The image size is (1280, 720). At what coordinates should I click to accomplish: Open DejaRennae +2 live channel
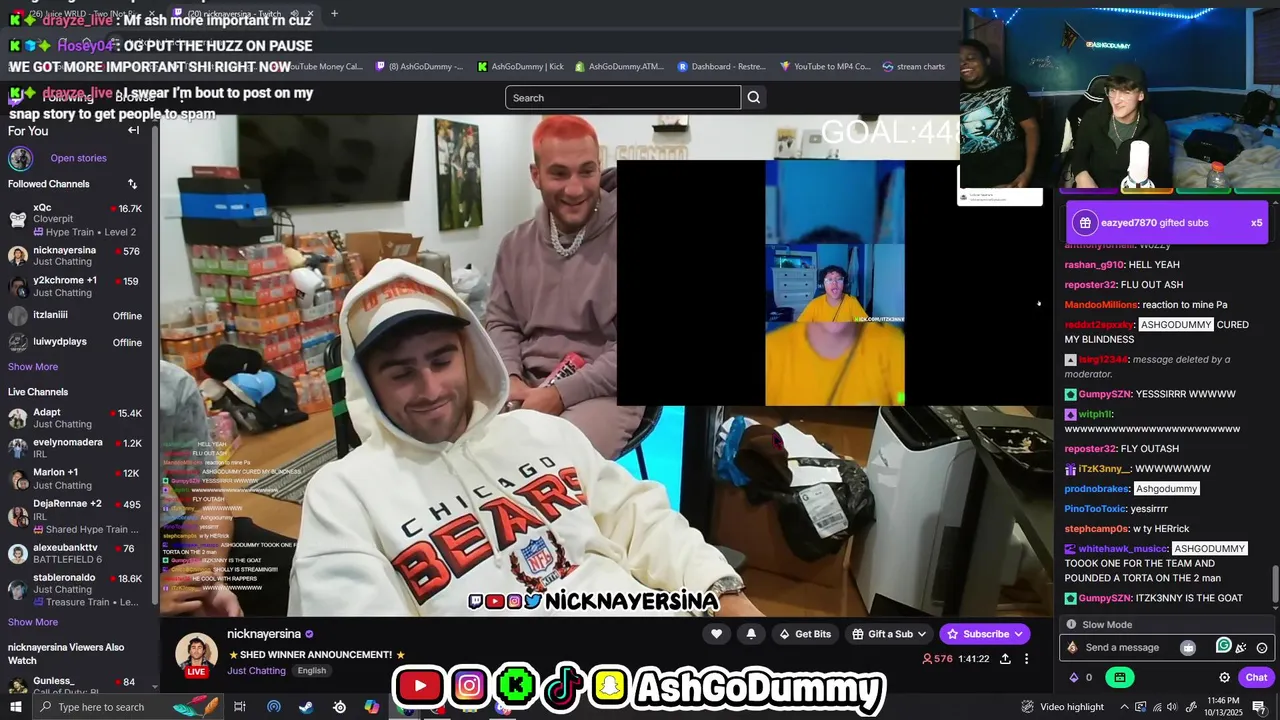pyautogui.click(x=75, y=516)
